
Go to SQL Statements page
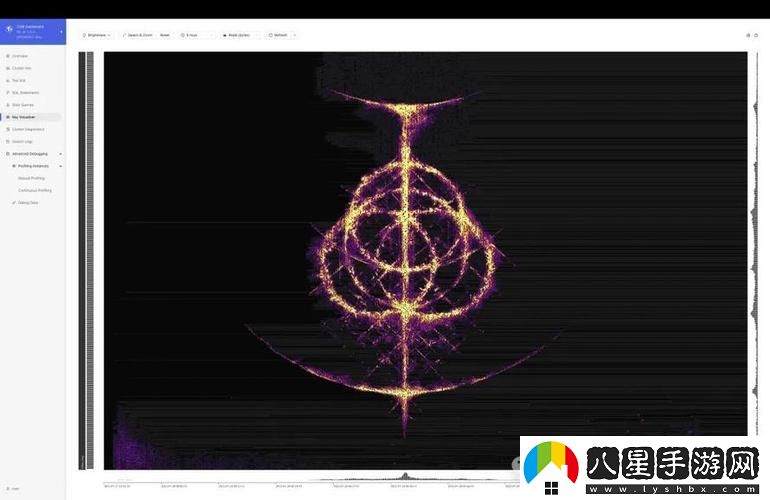point(26,92)
